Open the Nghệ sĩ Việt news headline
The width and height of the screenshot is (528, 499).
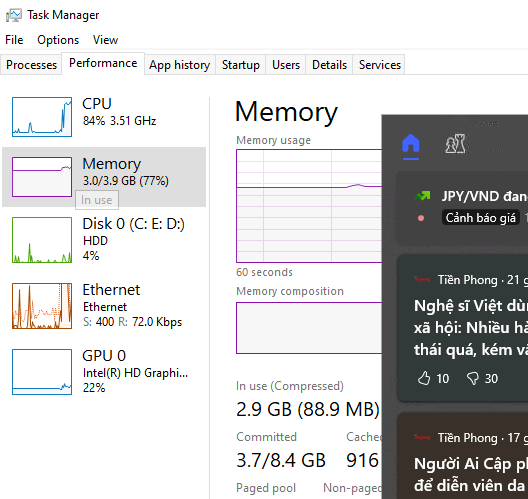471,328
